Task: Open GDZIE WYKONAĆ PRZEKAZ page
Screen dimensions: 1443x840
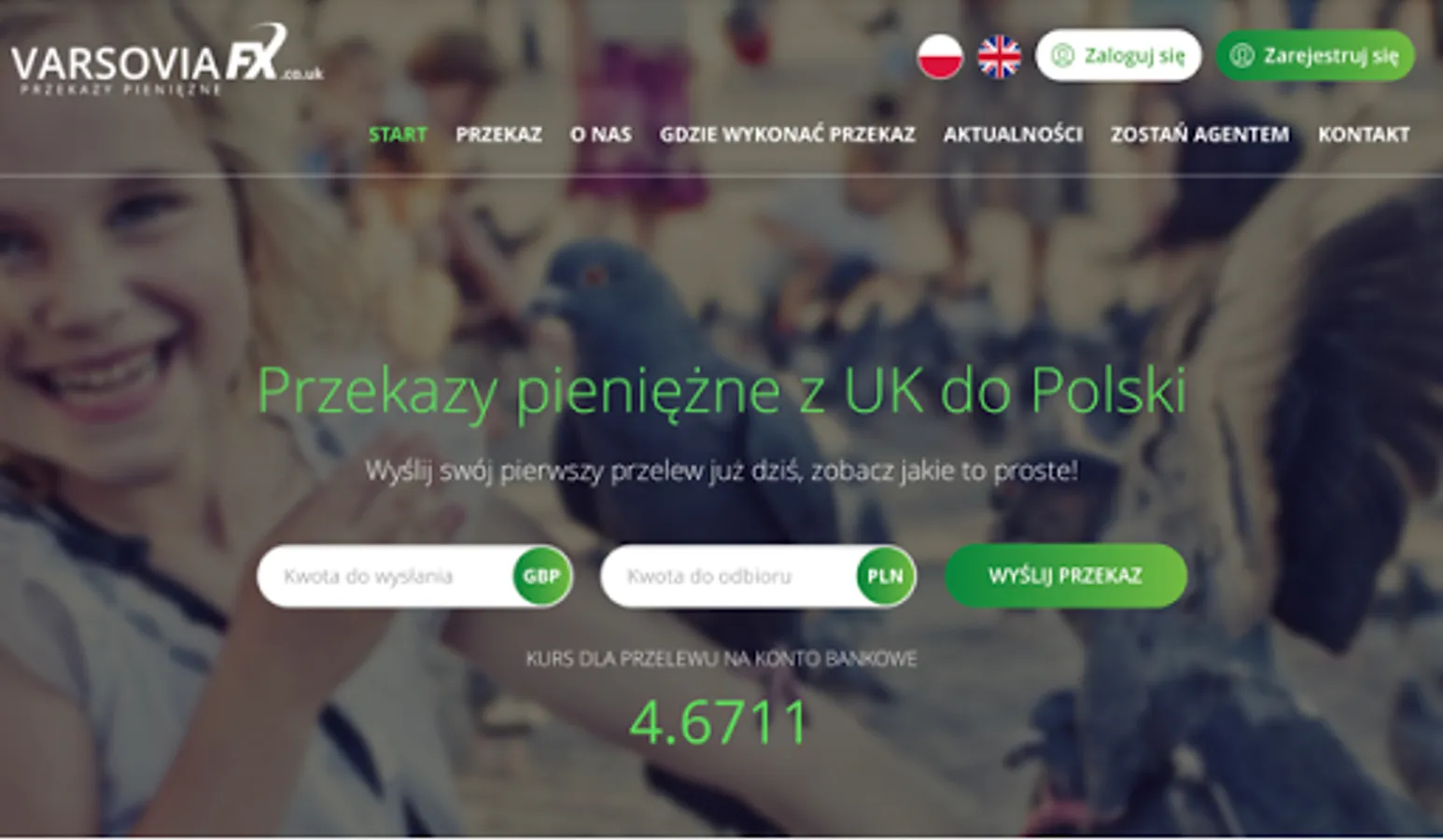Action: tap(788, 134)
